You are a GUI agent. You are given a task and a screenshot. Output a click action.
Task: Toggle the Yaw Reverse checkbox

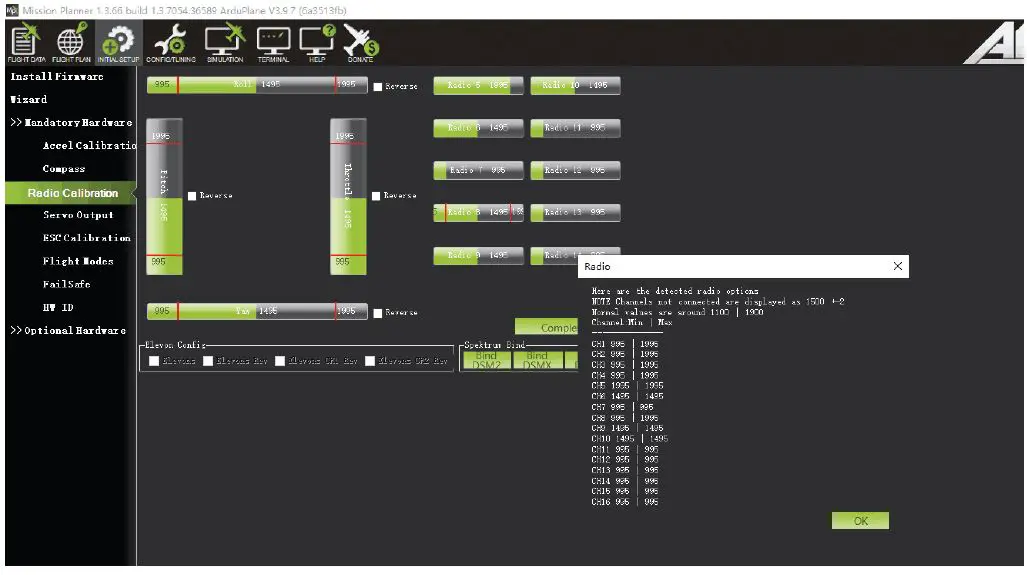point(377,313)
